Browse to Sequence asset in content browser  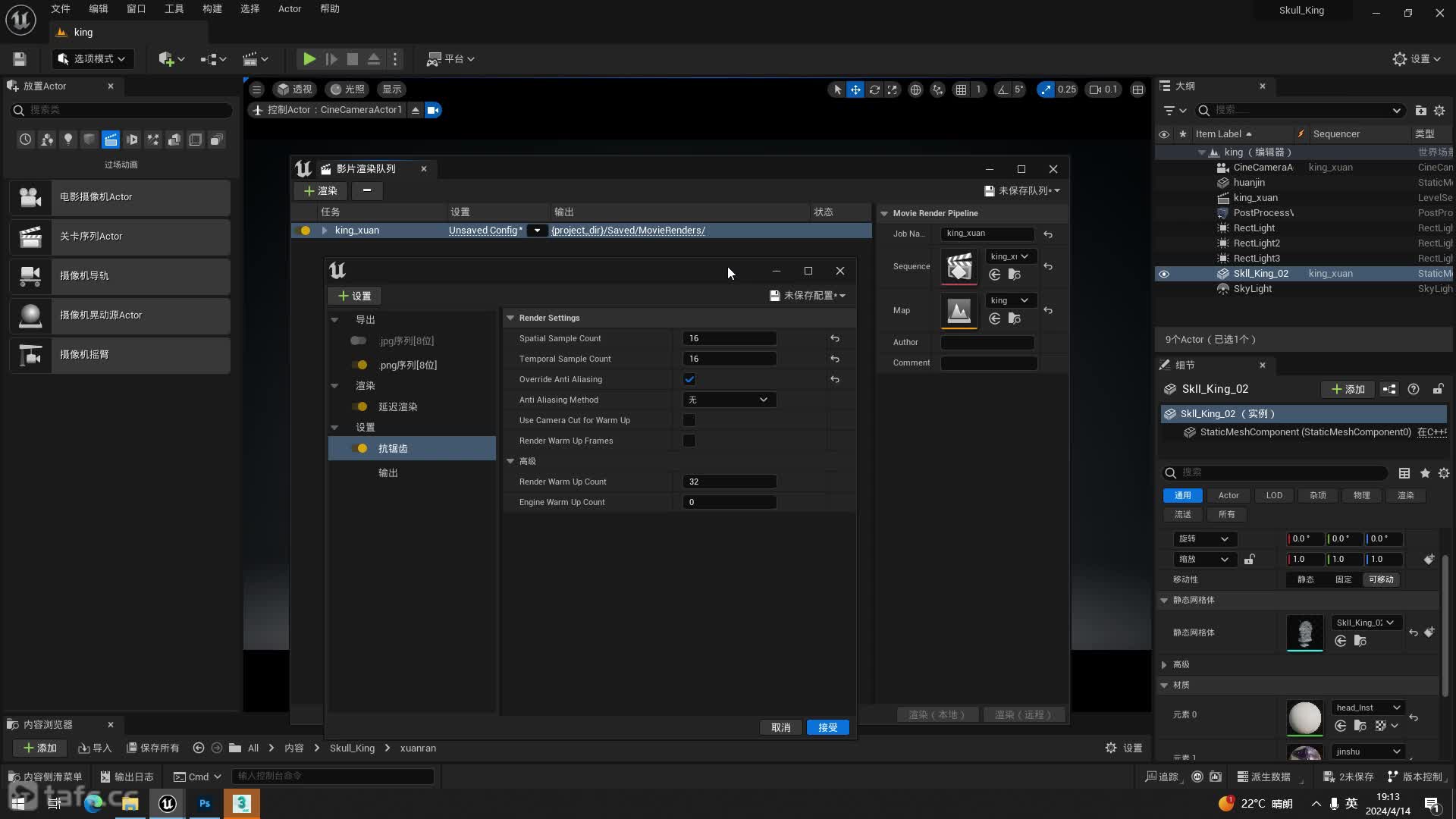tap(1015, 275)
